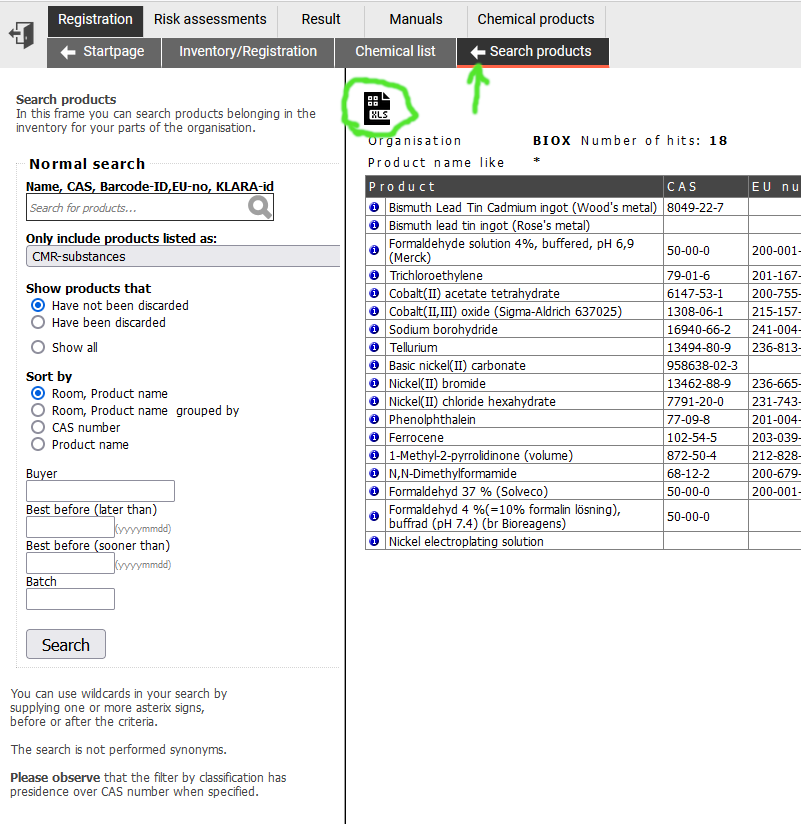
Task: Click into the Batch input field
Action: 70,599
